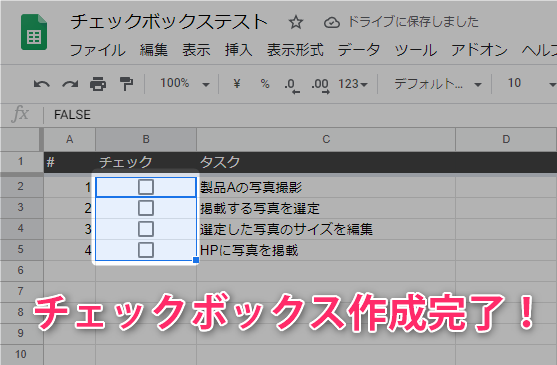Click the チェック header cell
557x365 pixels.
pos(146,162)
